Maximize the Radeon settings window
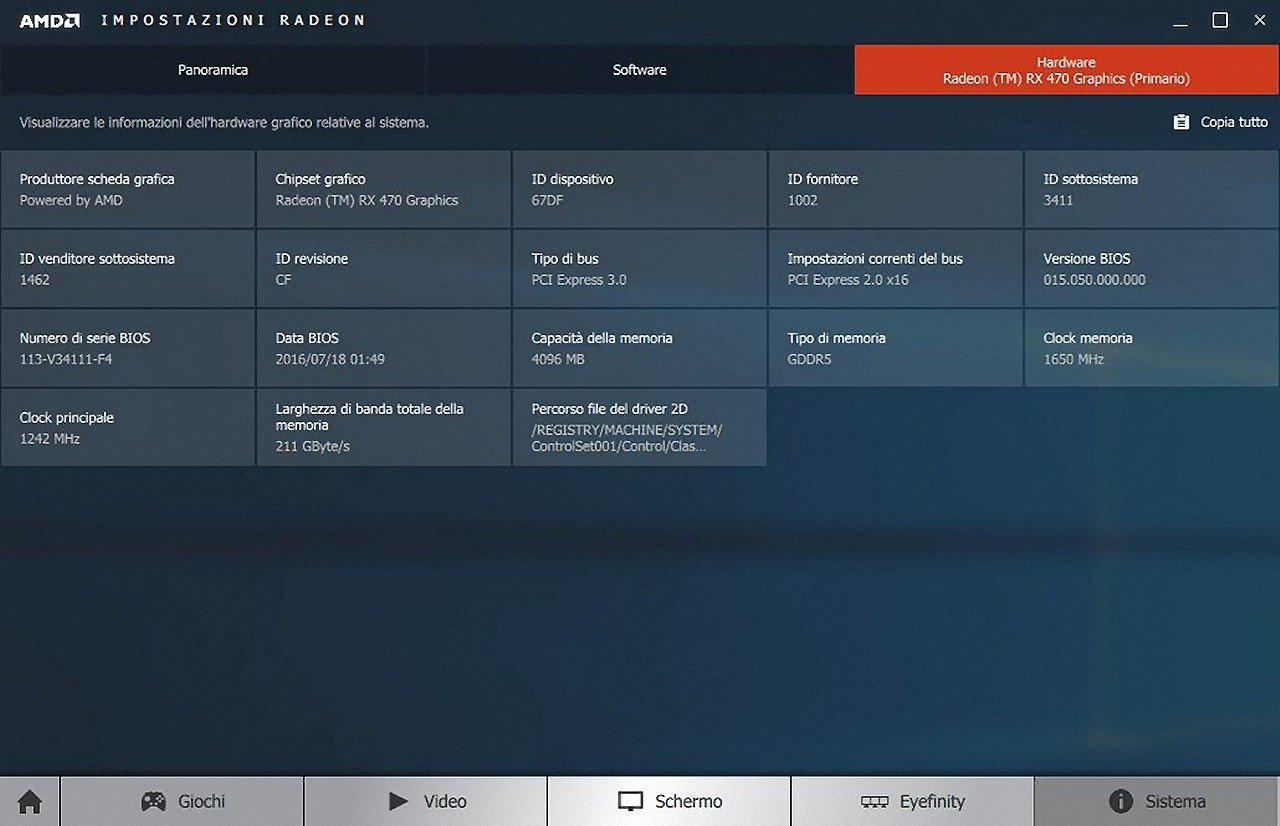The width and height of the screenshot is (1280, 826). coord(1220,20)
